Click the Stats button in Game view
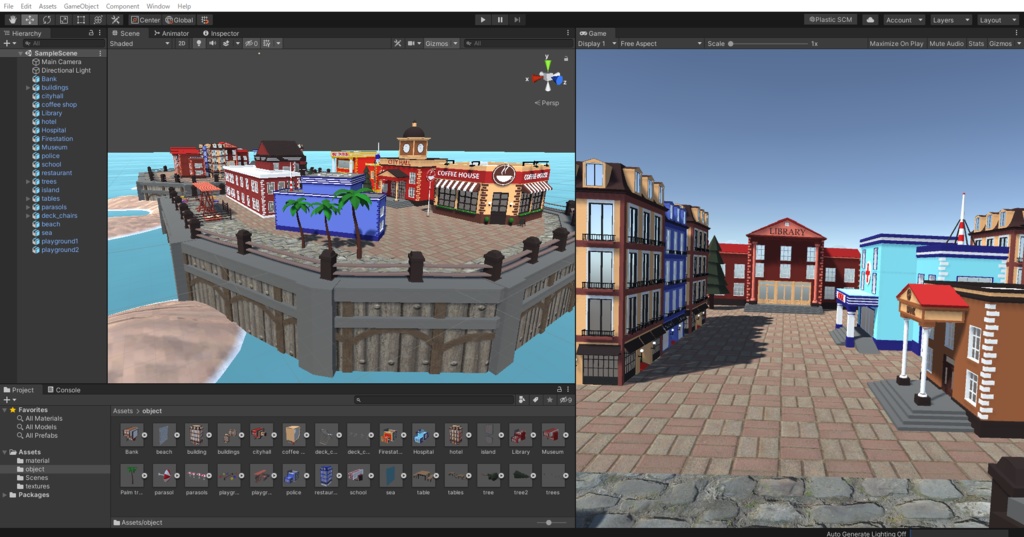 tap(976, 44)
